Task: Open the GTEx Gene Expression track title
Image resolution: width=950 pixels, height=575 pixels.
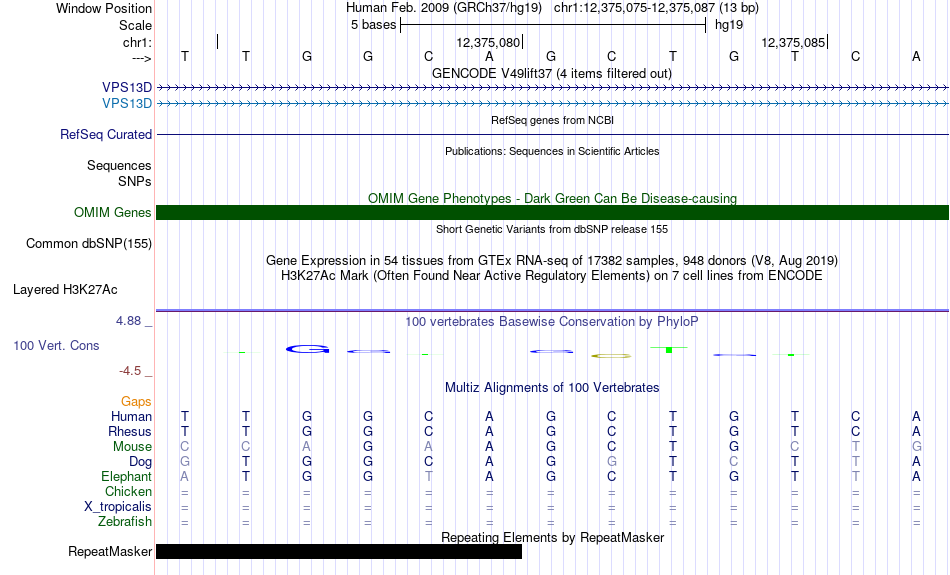Action: pos(552,261)
